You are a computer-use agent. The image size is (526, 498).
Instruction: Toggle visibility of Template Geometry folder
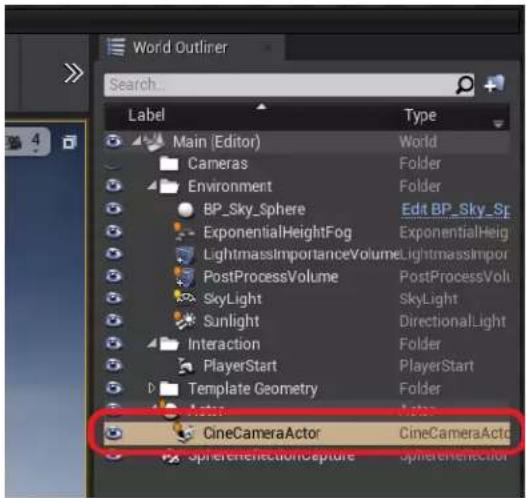pos(113,388)
